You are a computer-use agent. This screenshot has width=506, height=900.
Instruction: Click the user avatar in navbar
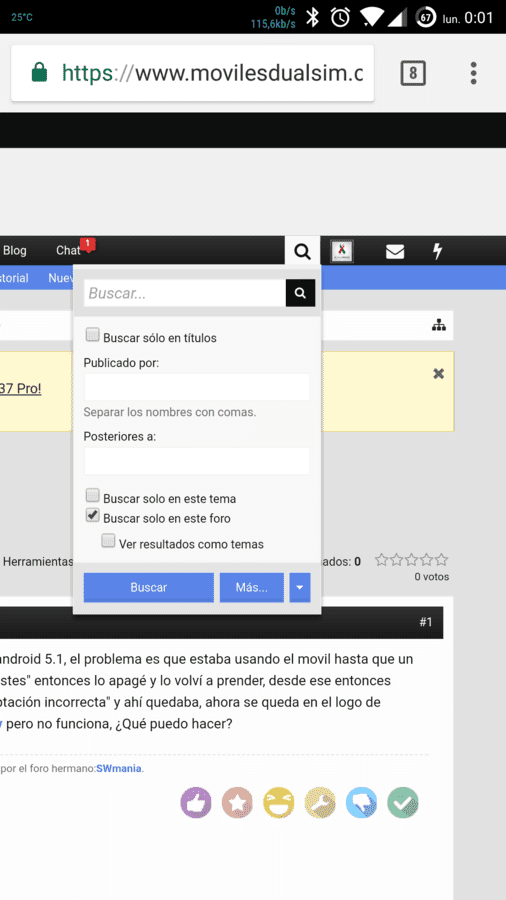tap(342, 251)
